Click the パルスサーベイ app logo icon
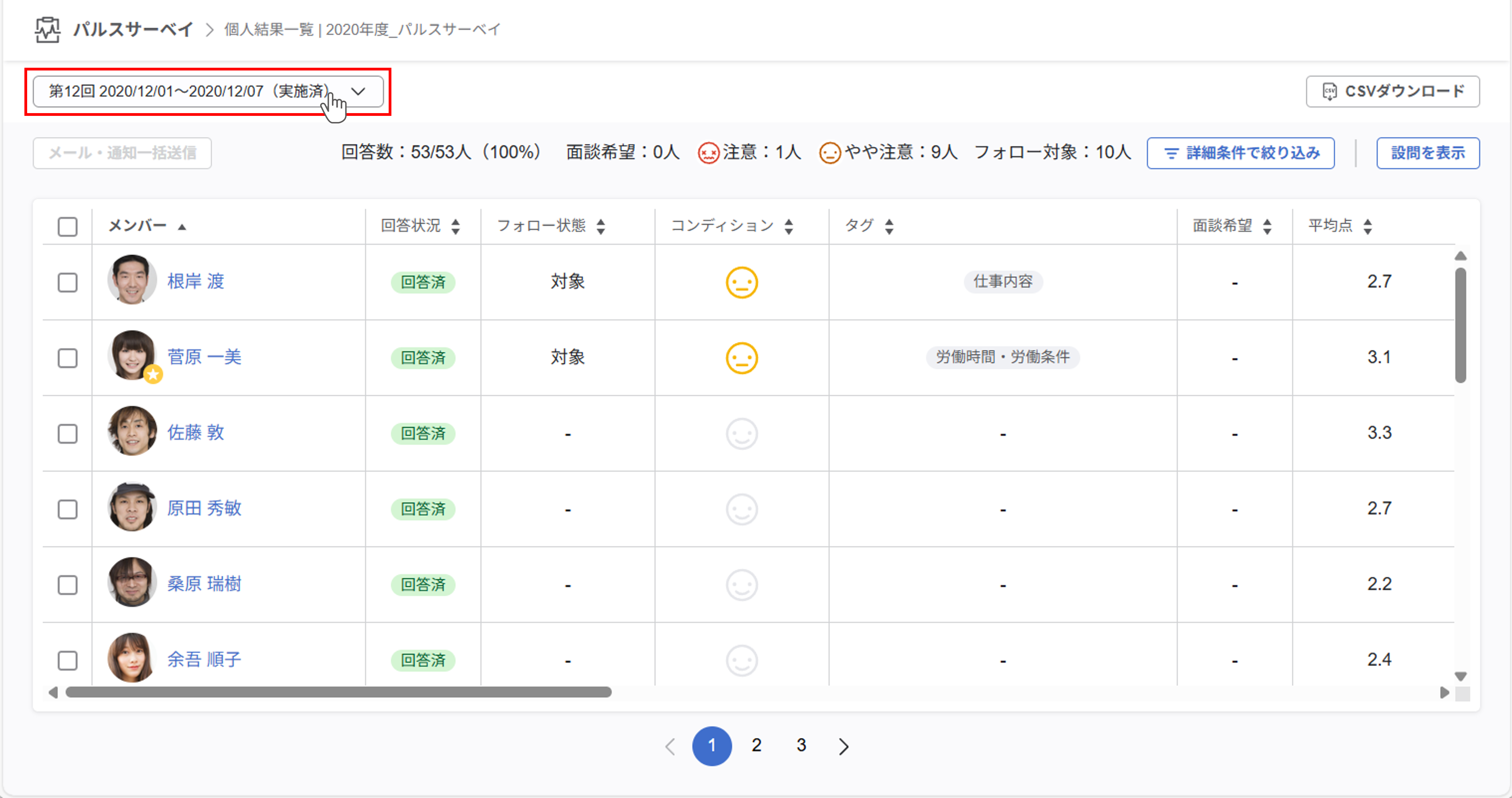The height and width of the screenshot is (798, 1512). 47,30
